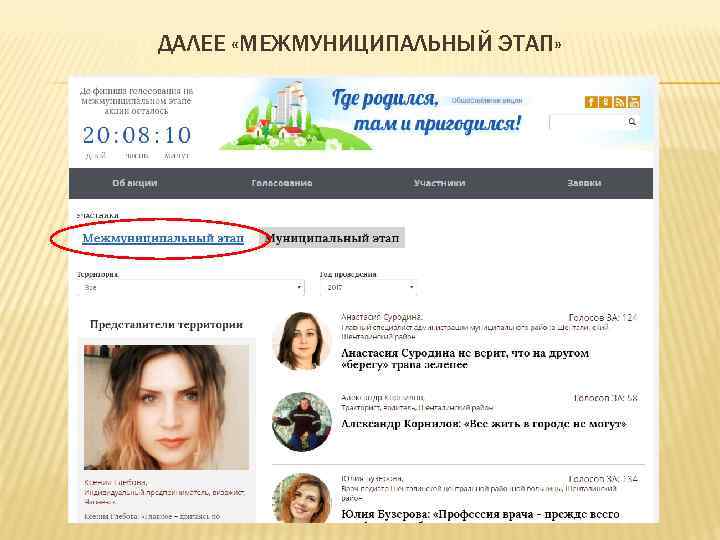Switch to the «Муниципальный этап» tab
The image size is (720, 540).
click(333, 238)
